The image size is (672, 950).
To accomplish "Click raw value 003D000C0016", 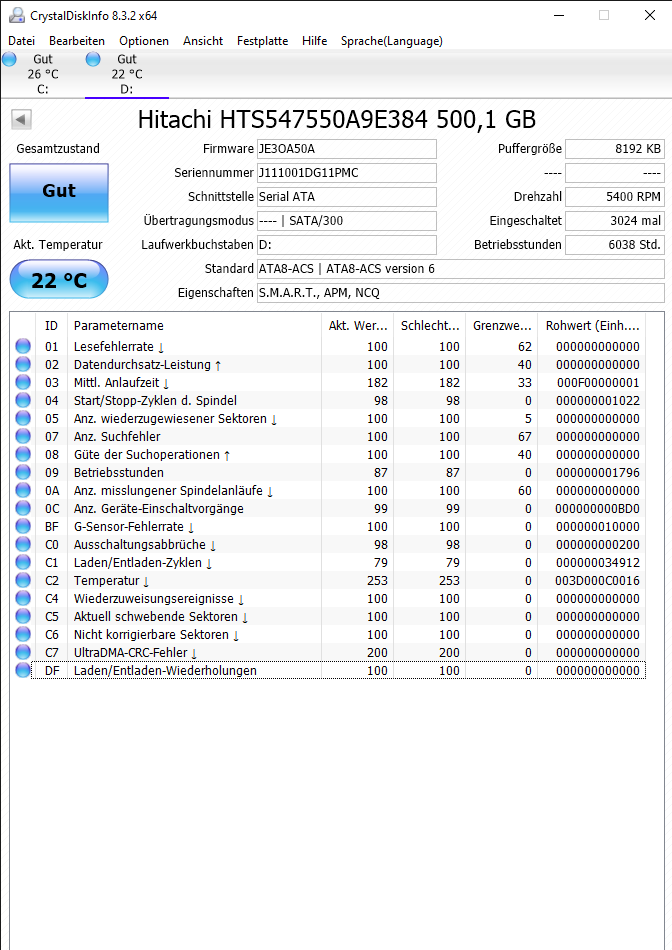I will [x=597, y=580].
